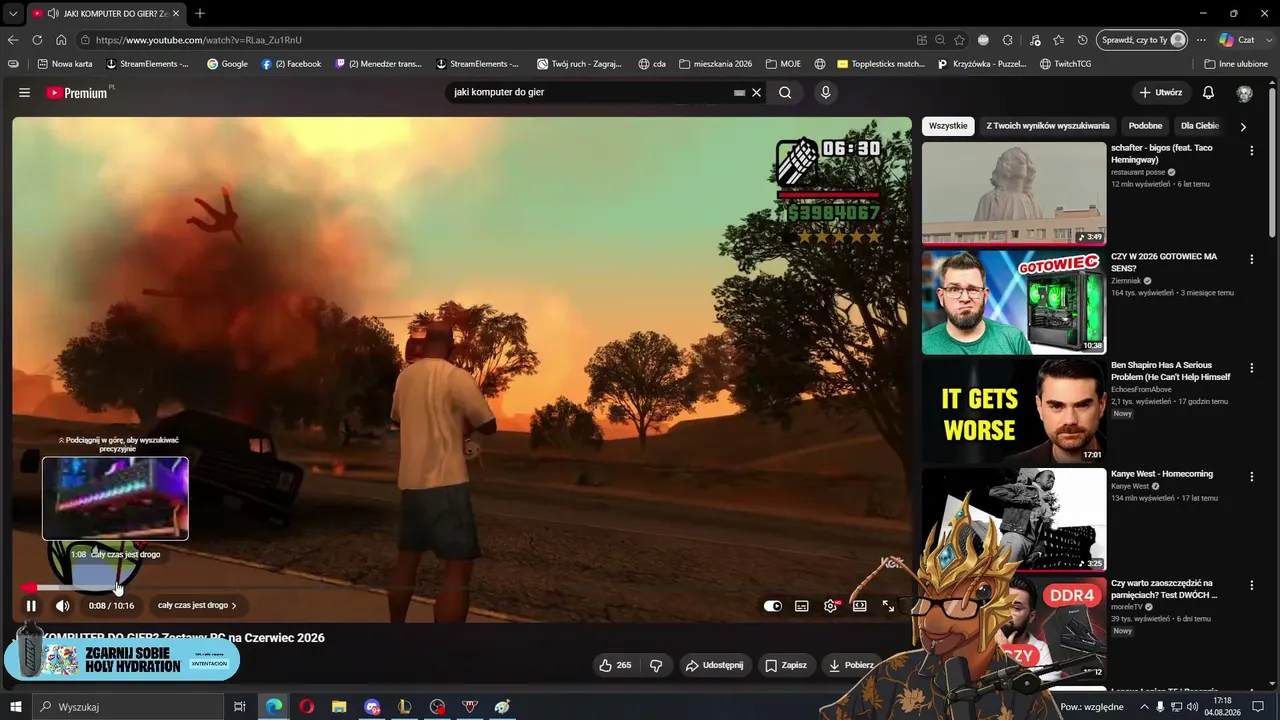This screenshot has height=720, width=1280.
Task: Click the Utwórz create button
Action: (1160, 93)
